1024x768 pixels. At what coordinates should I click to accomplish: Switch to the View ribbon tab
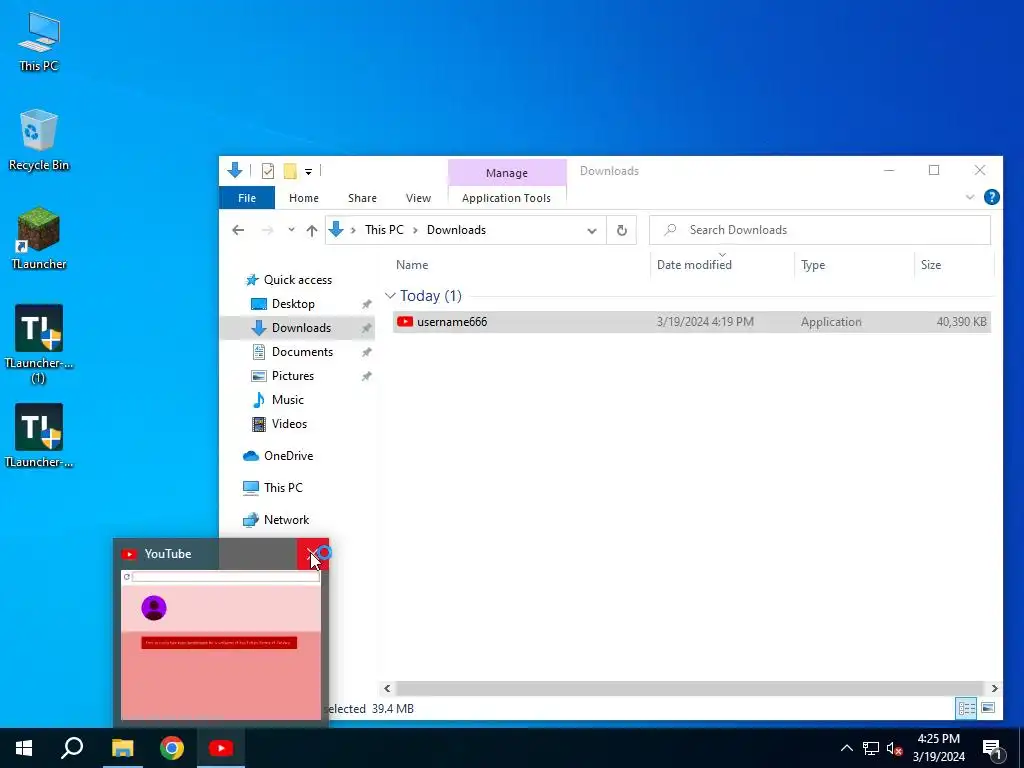click(x=418, y=198)
